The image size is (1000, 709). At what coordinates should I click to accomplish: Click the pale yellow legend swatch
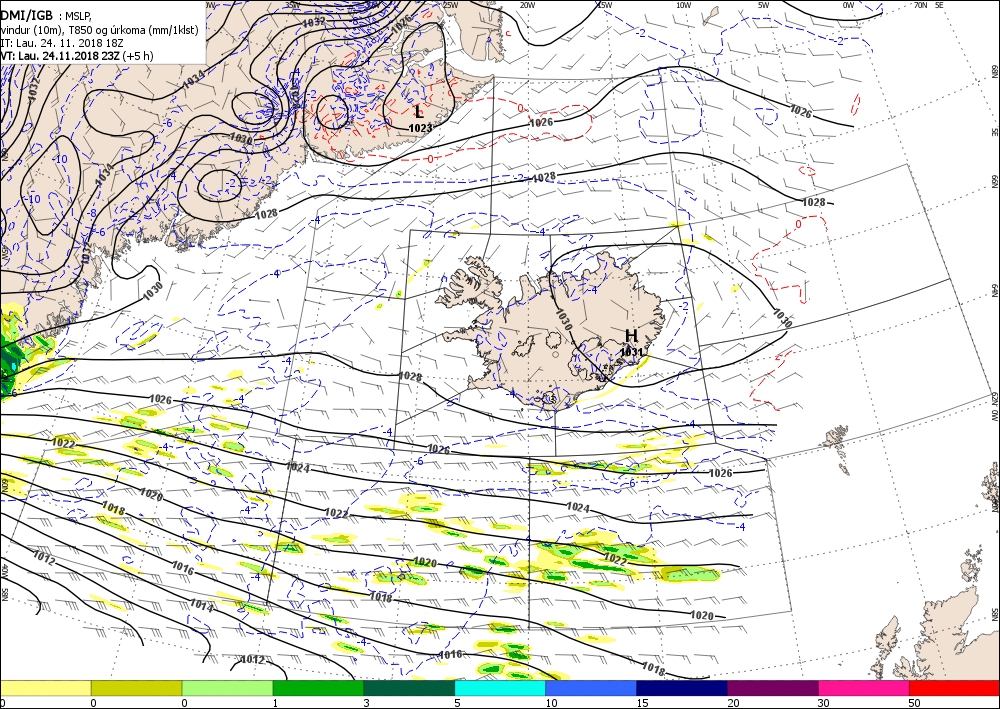(45, 688)
